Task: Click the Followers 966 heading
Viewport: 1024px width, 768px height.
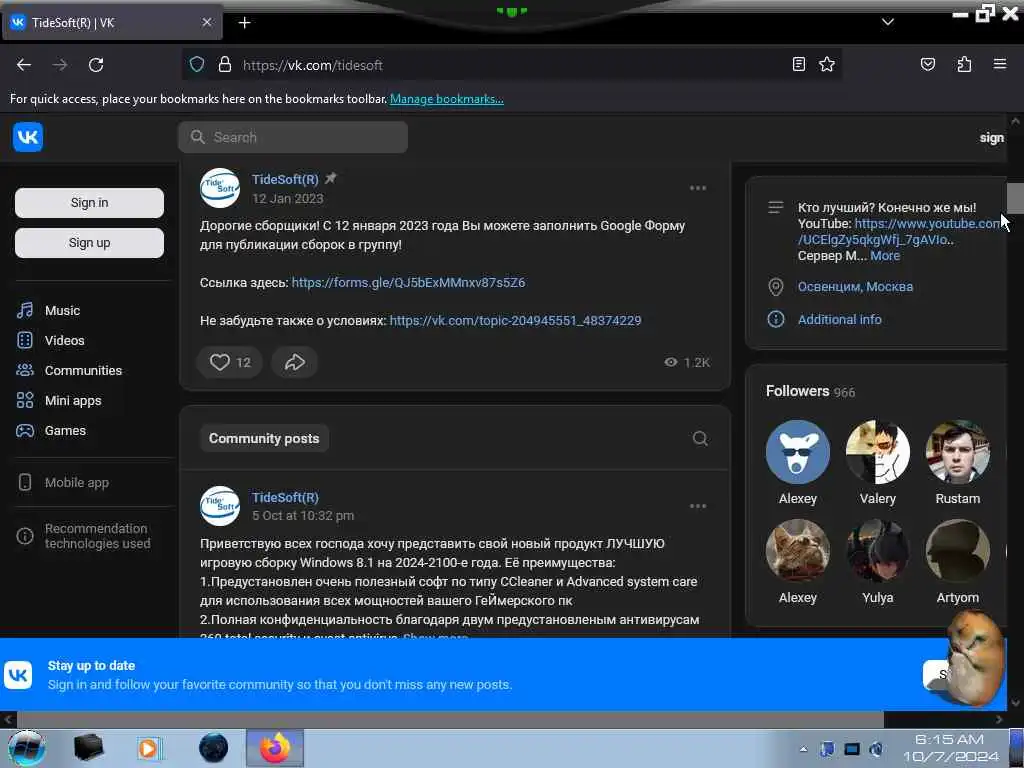Action: pos(810,391)
